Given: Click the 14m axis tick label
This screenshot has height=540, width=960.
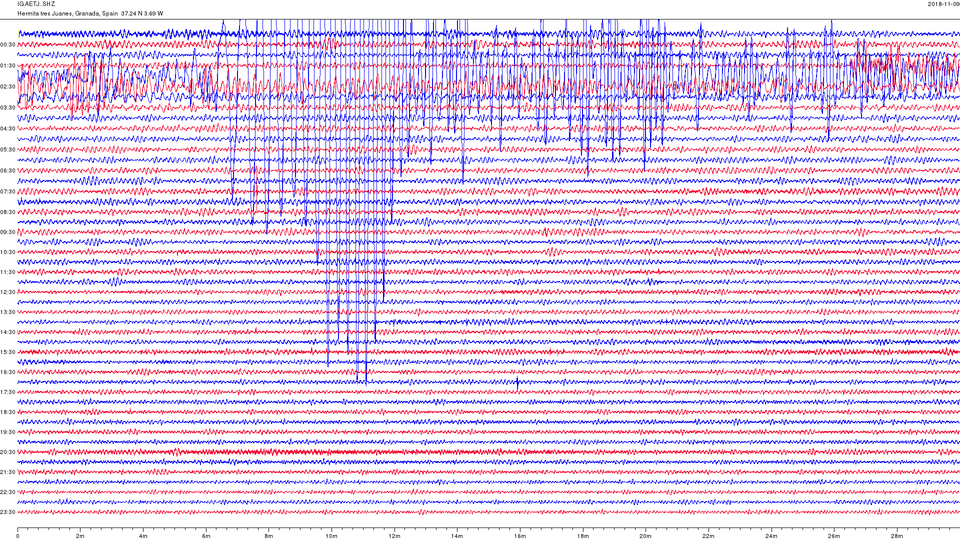Looking at the screenshot, I should (457, 536).
